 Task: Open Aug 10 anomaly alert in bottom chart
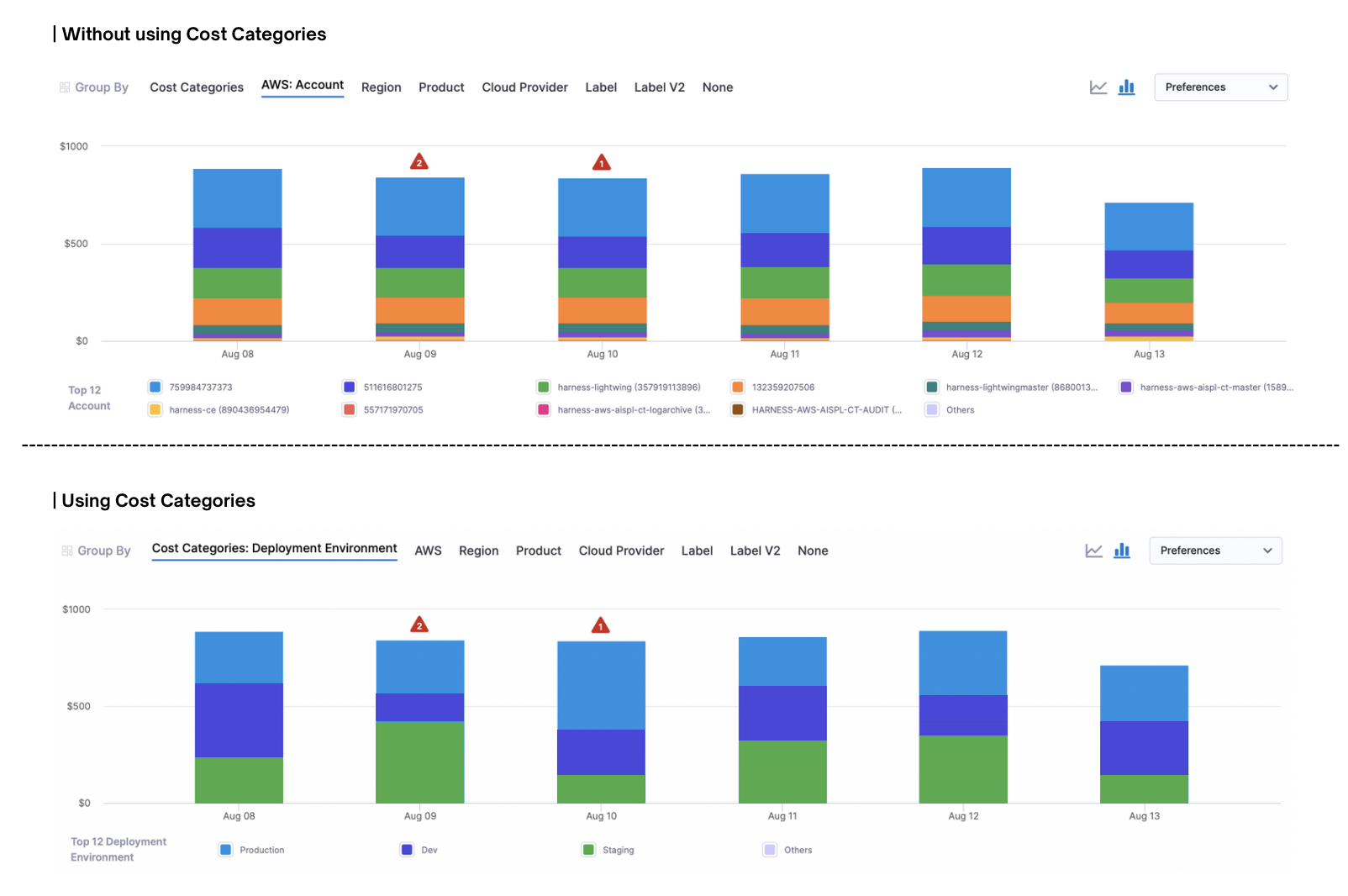[600, 625]
